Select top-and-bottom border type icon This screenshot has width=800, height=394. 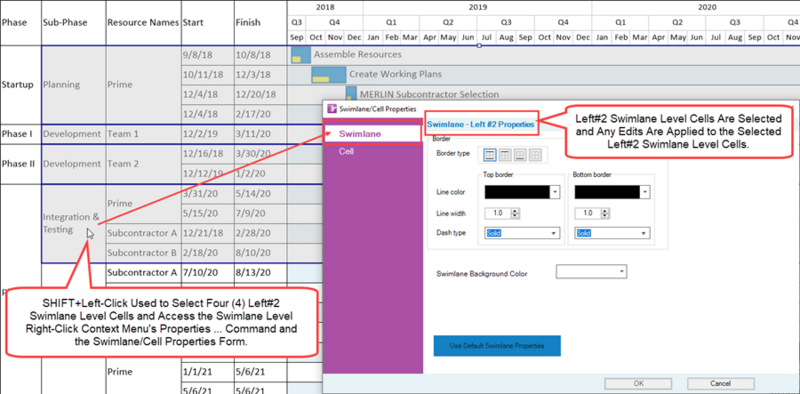point(489,155)
